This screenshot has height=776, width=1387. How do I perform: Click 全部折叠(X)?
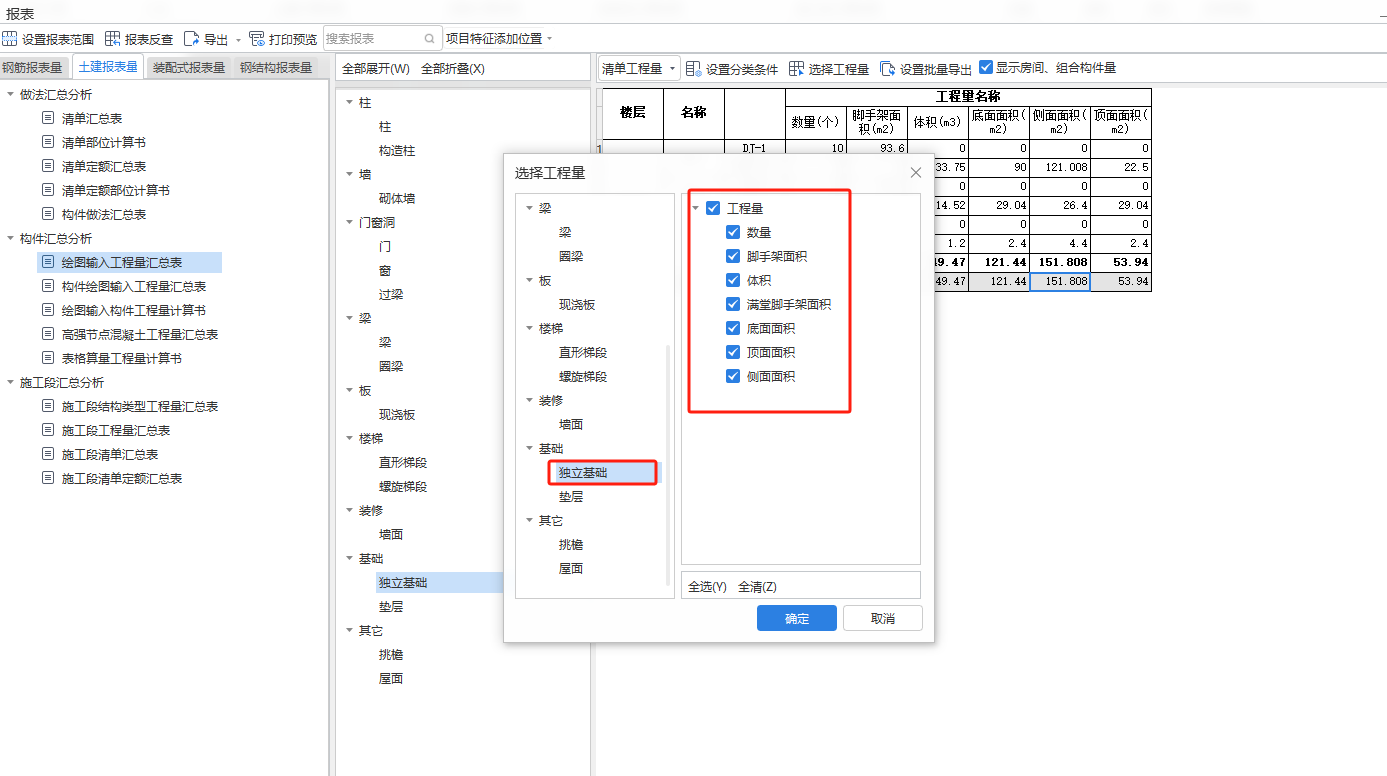pos(453,68)
